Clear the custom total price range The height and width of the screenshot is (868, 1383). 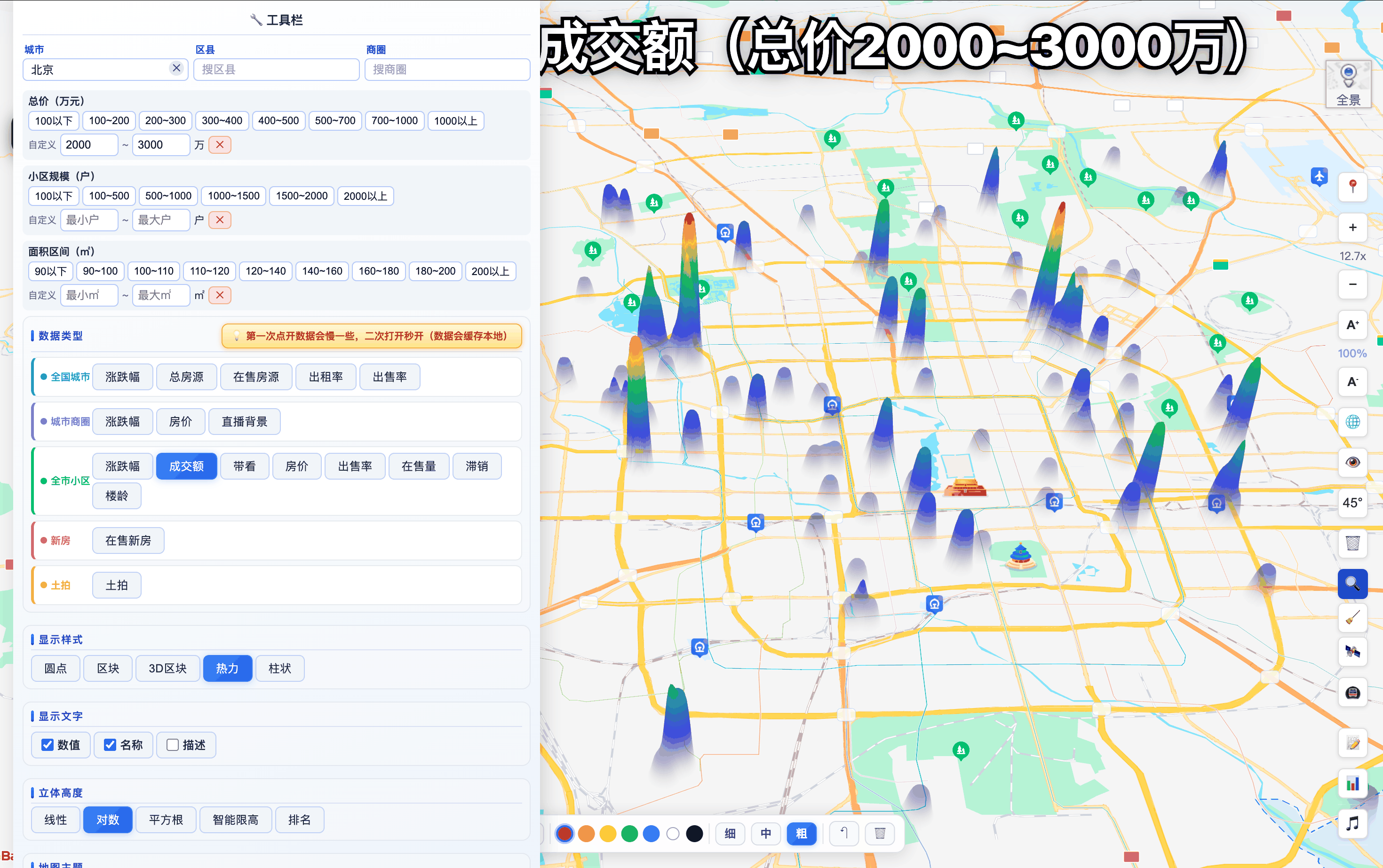220,145
